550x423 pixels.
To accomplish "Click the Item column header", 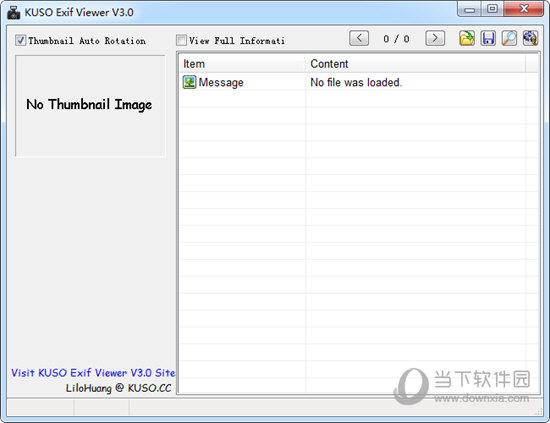I will 242,64.
